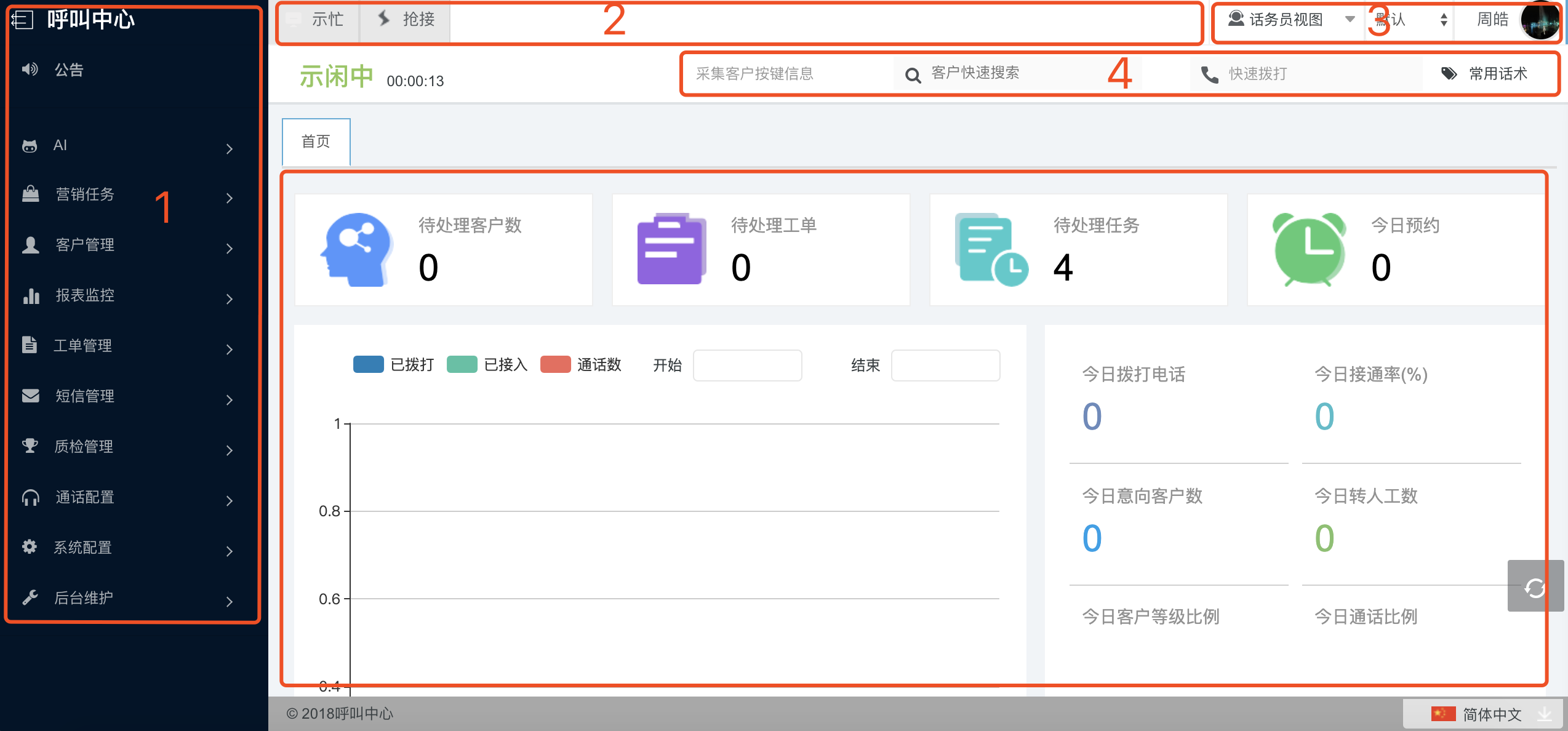Image resolution: width=1568 pixels, height=731 pixels.
Task: Click the 快速拨打 phone icon
Action: (1209, 74)
